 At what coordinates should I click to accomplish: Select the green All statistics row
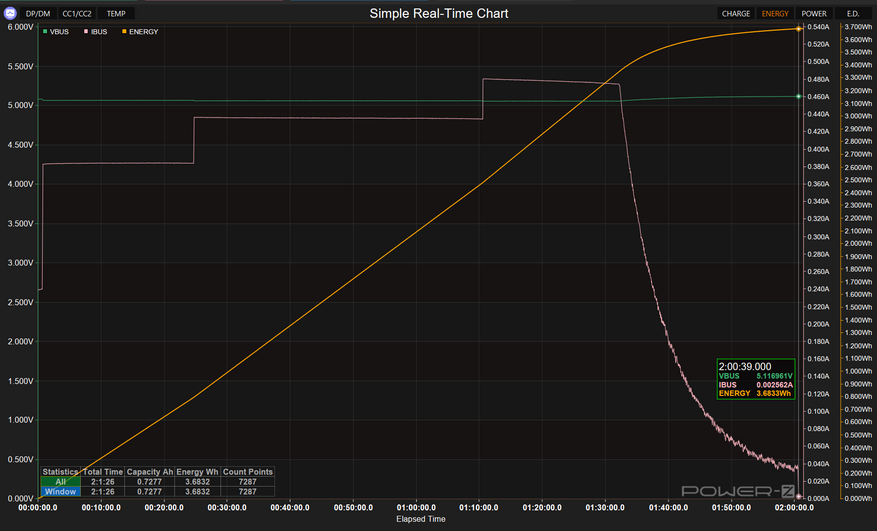click(x=60, y=482)
